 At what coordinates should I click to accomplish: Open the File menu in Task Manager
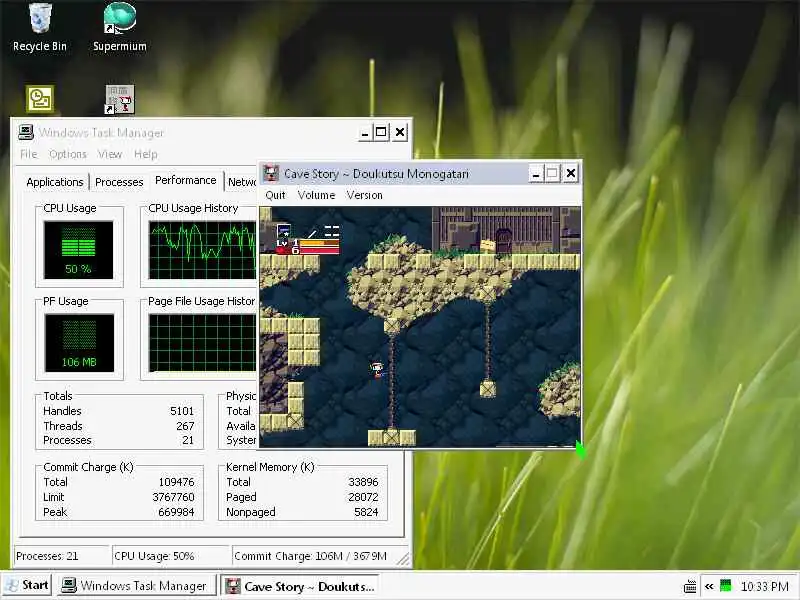tap(29, 154)
